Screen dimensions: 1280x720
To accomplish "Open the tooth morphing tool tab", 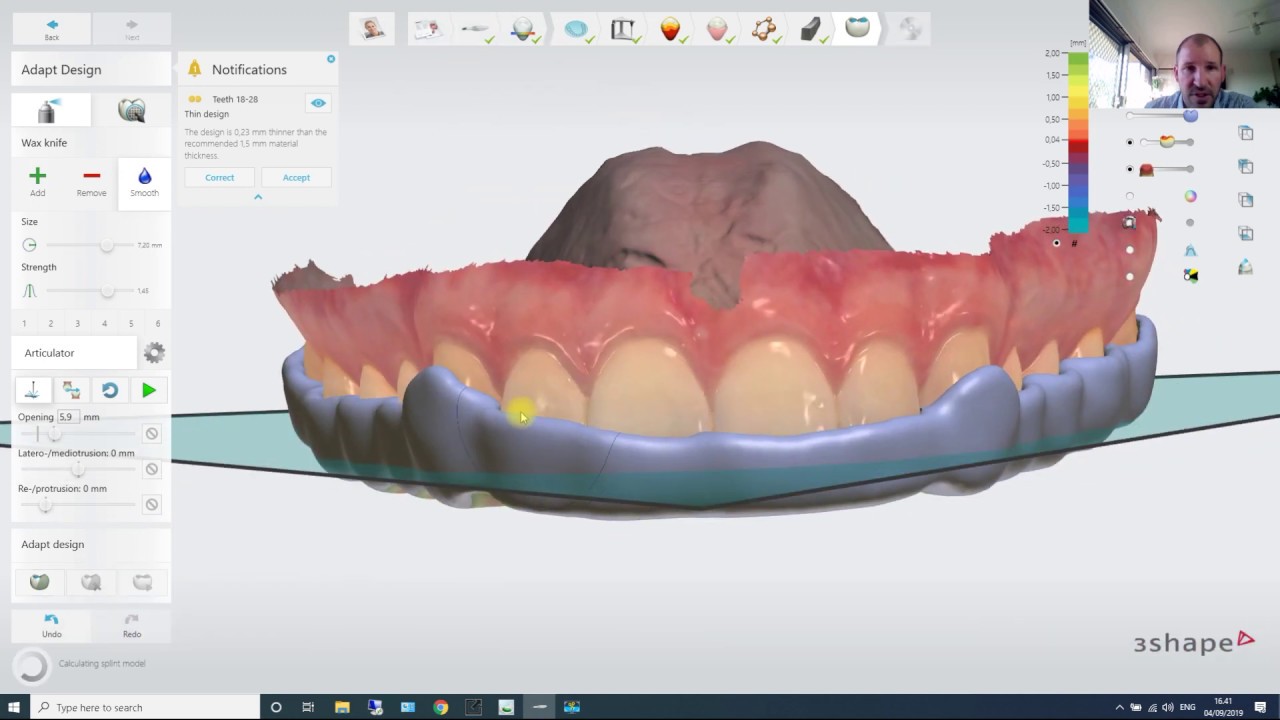I will [x=131, y=110].
